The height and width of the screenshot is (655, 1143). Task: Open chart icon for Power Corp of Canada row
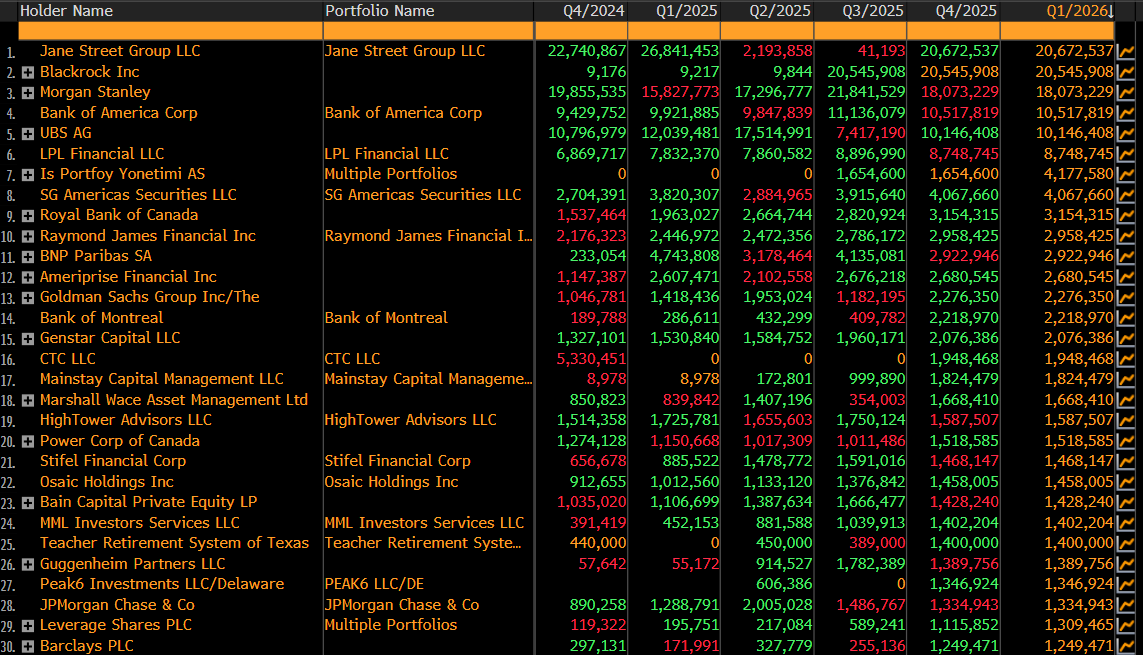pyautogui.click(x=1126, y=441)
